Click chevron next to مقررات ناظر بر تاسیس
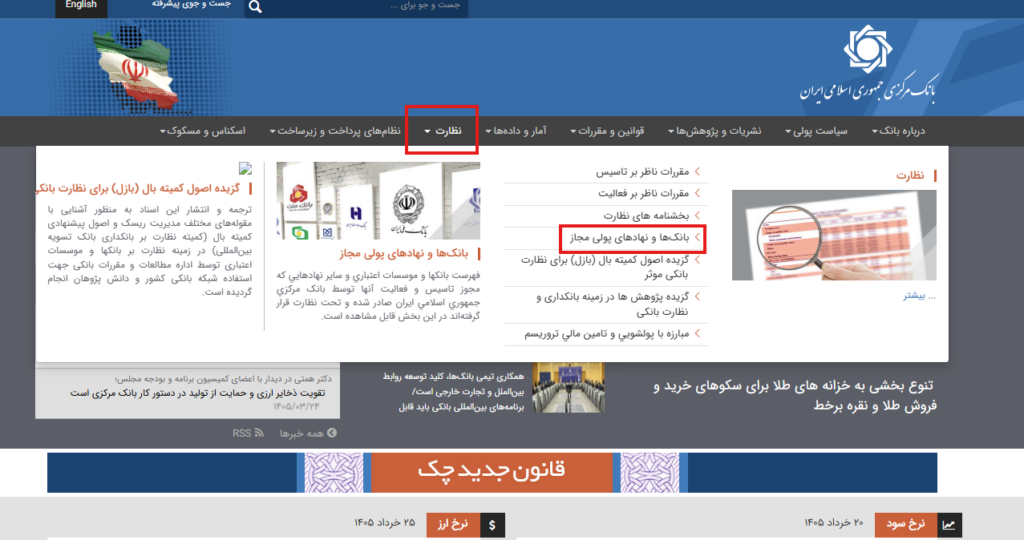Screen dimensions: 1024x540 pyautogui.click(x=697, y=171)
